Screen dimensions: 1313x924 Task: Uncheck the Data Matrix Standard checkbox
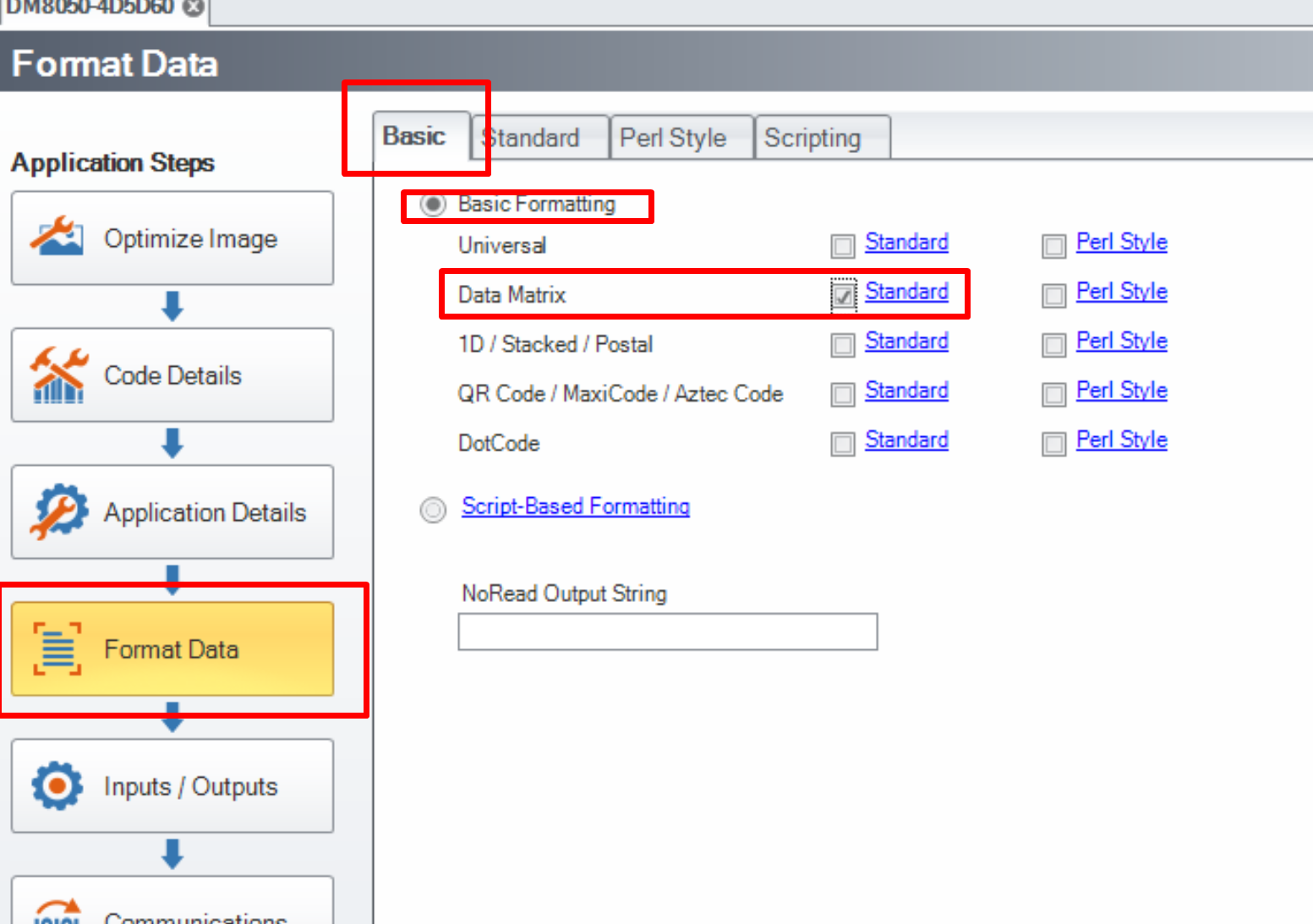coord(843,295)
